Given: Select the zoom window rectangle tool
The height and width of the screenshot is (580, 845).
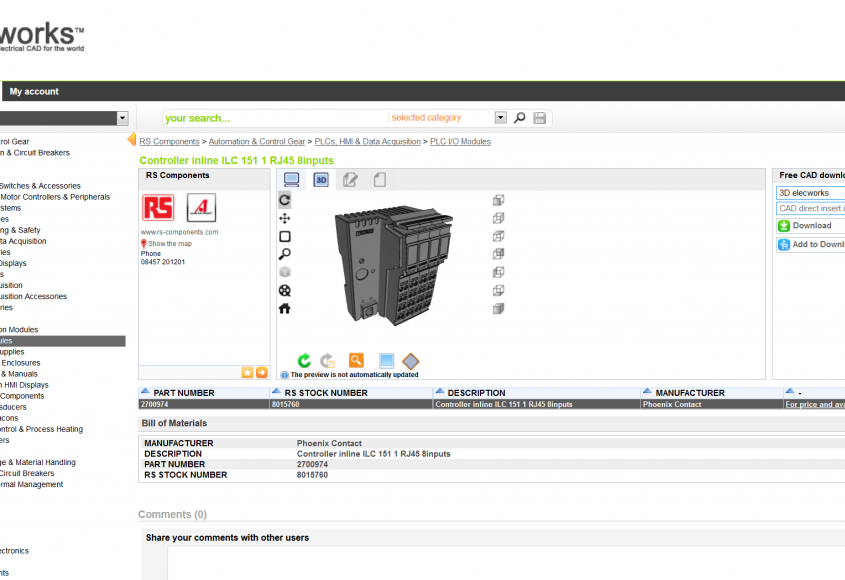Looking at the screenshot, I should pyautogui.click(x=285, y=236).
